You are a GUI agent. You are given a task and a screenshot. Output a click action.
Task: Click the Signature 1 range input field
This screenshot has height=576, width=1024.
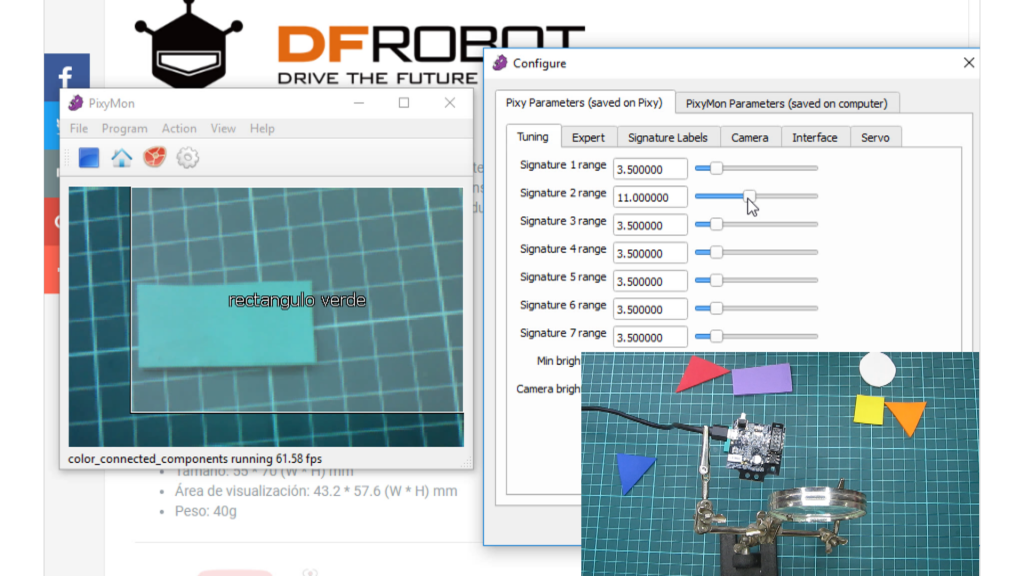tap(650, 169)
